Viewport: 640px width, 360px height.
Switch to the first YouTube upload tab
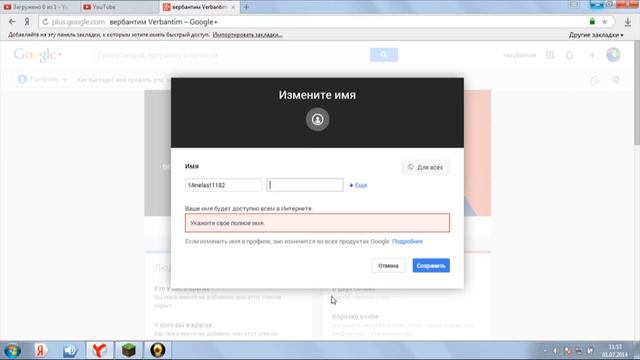click(40, 7)
